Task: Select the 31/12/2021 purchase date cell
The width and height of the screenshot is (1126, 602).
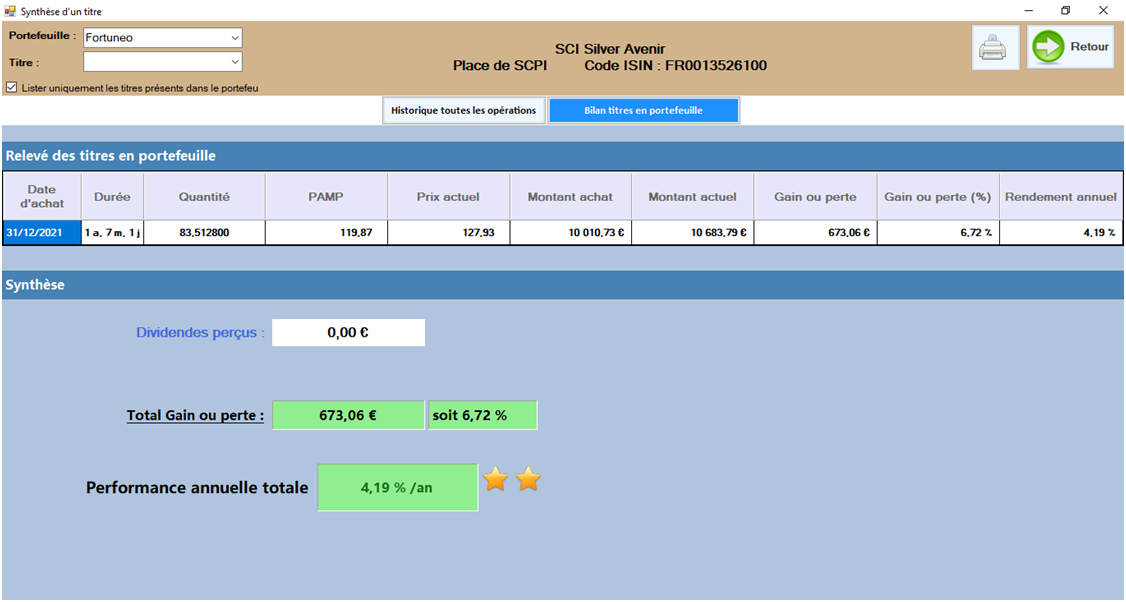Action: pos(42,233)
